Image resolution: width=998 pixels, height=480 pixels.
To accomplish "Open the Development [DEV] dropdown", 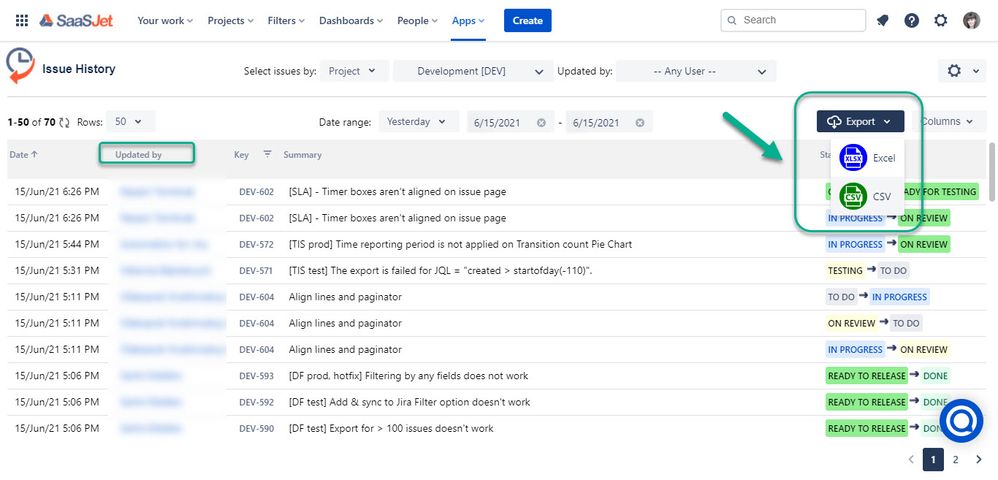I will point(473,71).
